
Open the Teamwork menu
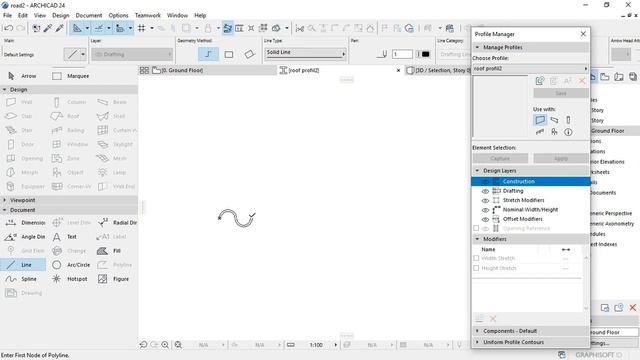(148, 16)
